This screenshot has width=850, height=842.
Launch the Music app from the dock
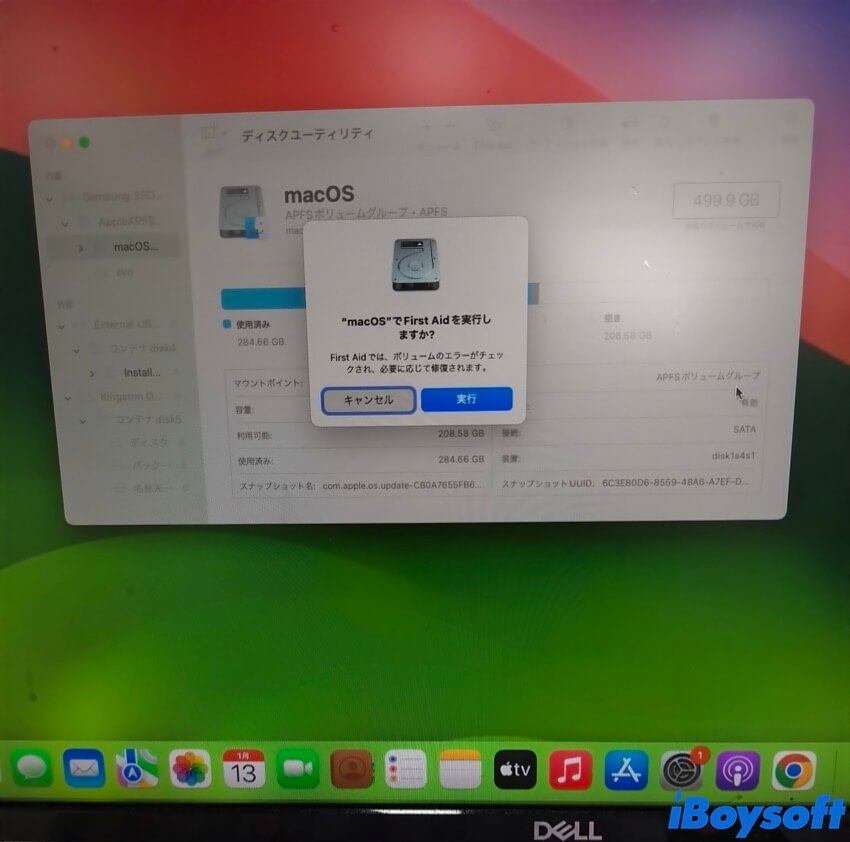tap(571, 770)
